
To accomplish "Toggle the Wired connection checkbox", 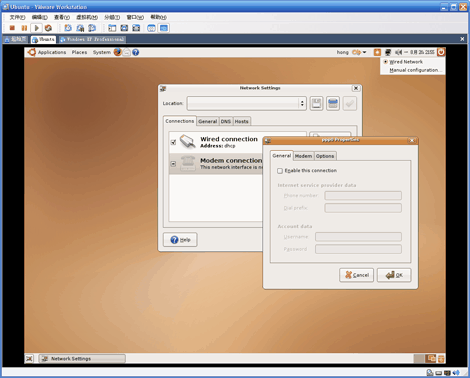I will tap(173, 142).
